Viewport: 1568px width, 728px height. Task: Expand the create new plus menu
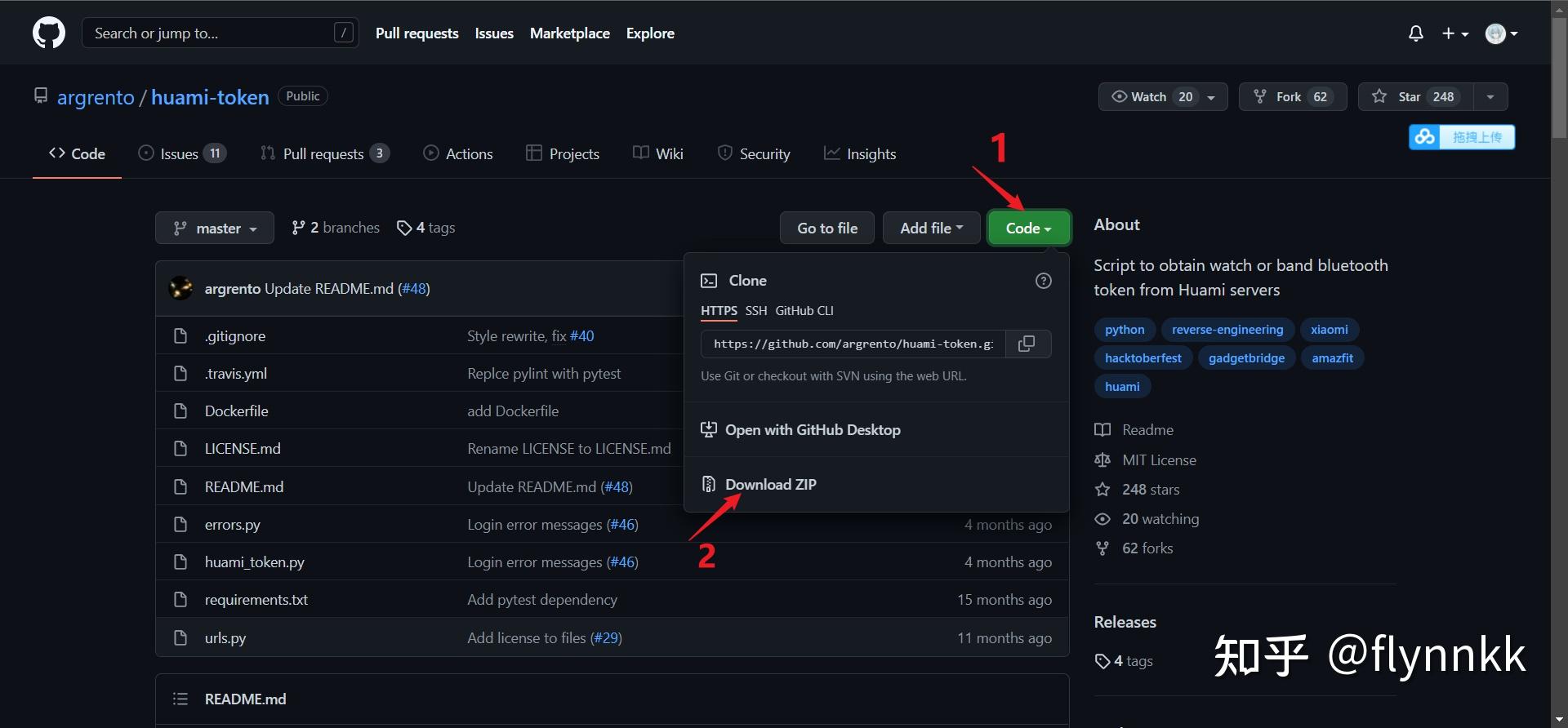tap(1454, 33)
